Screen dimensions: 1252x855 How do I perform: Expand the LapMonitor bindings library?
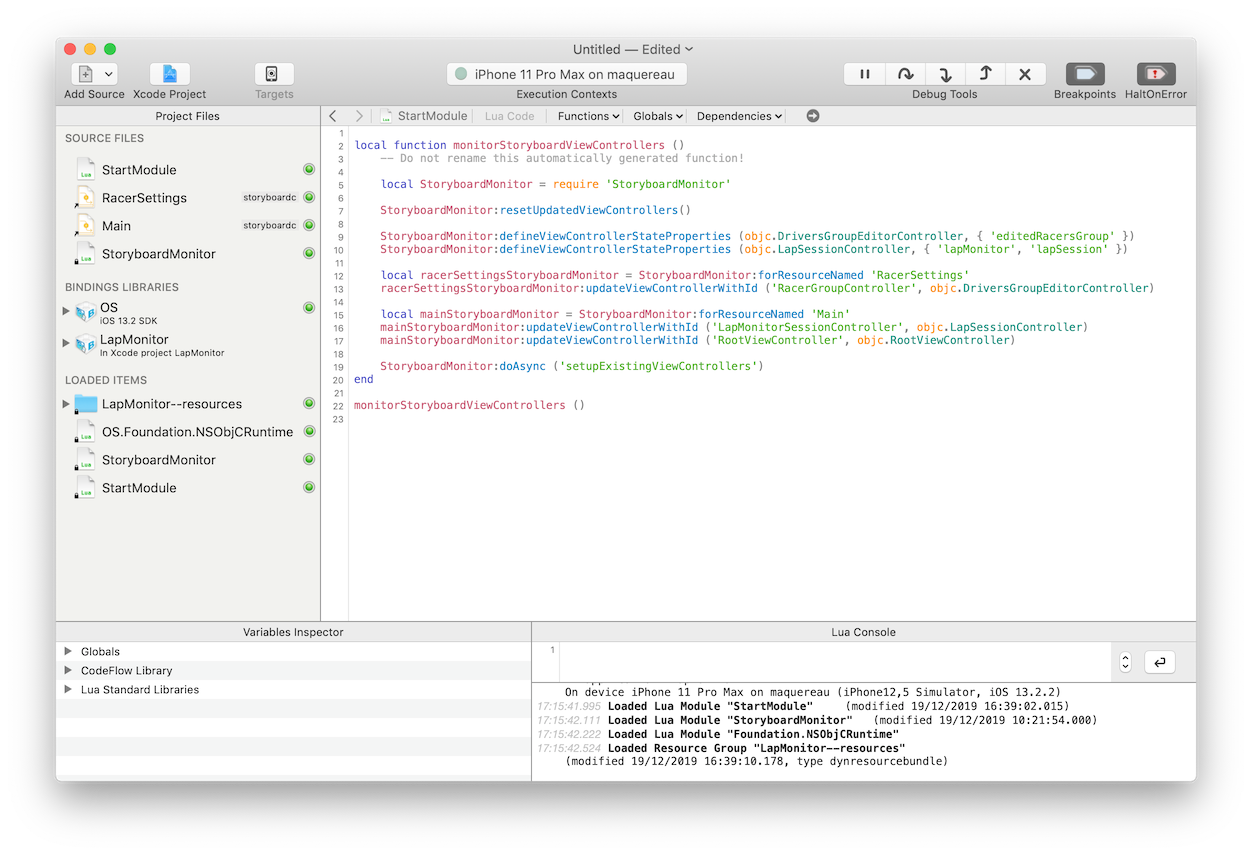pos(66,343)
